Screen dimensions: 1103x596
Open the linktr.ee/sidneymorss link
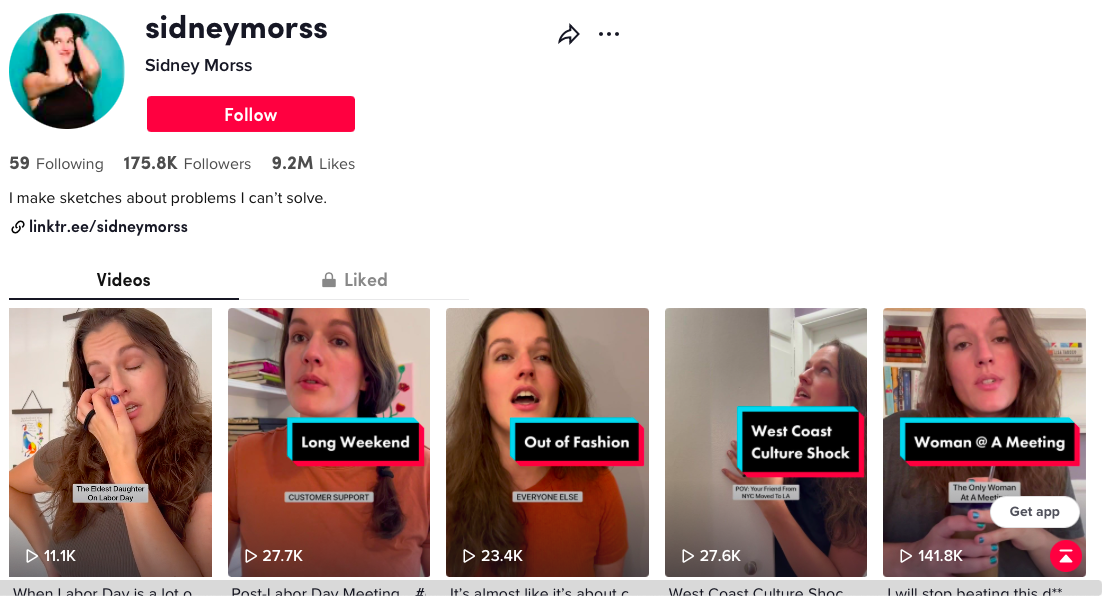(108, 227)
